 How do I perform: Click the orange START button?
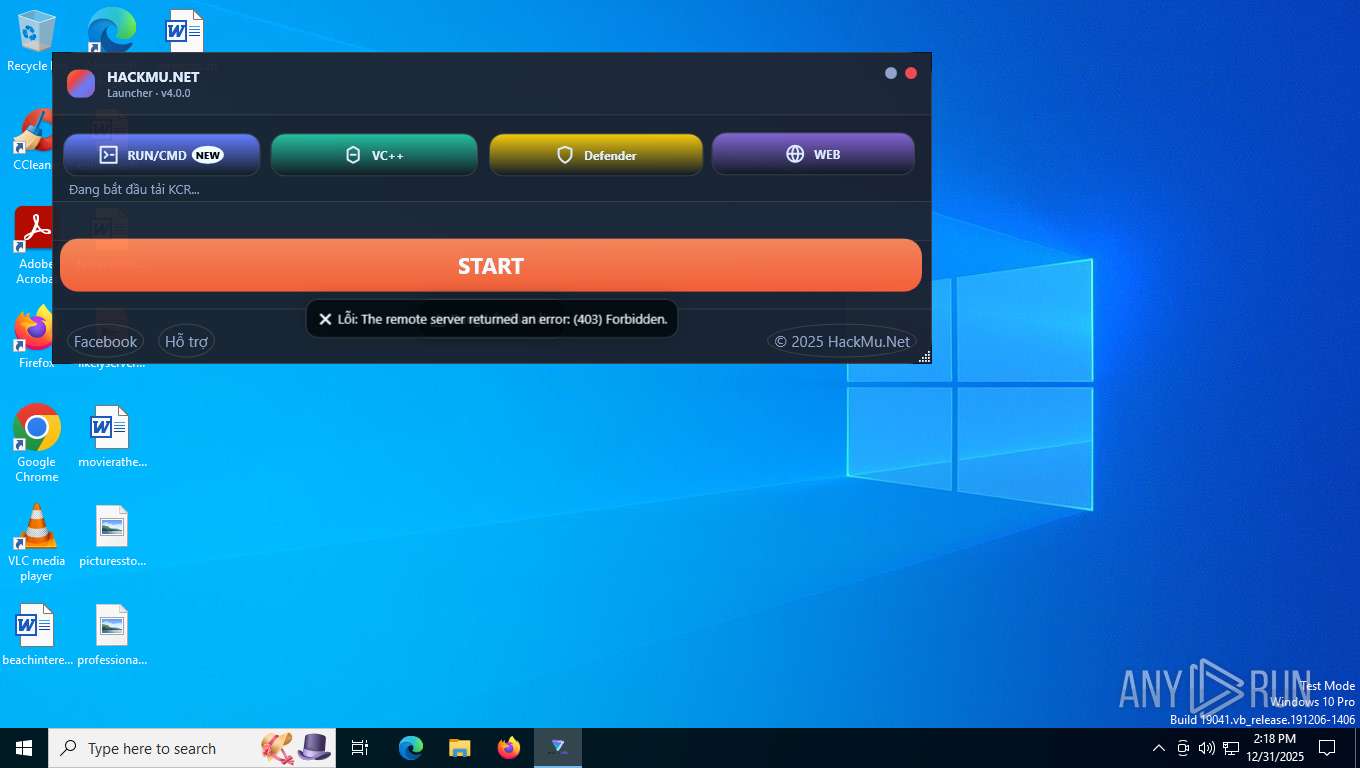point(491,265)
